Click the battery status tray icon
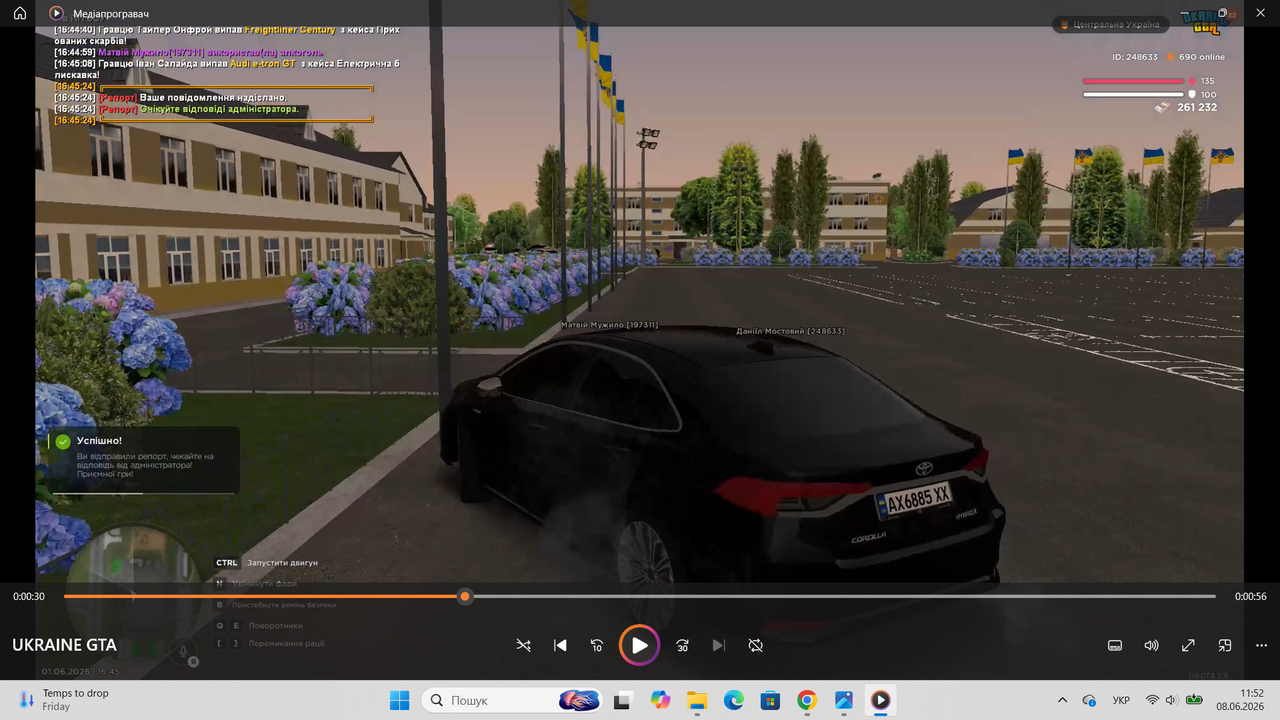 [x=1193, y=700]
